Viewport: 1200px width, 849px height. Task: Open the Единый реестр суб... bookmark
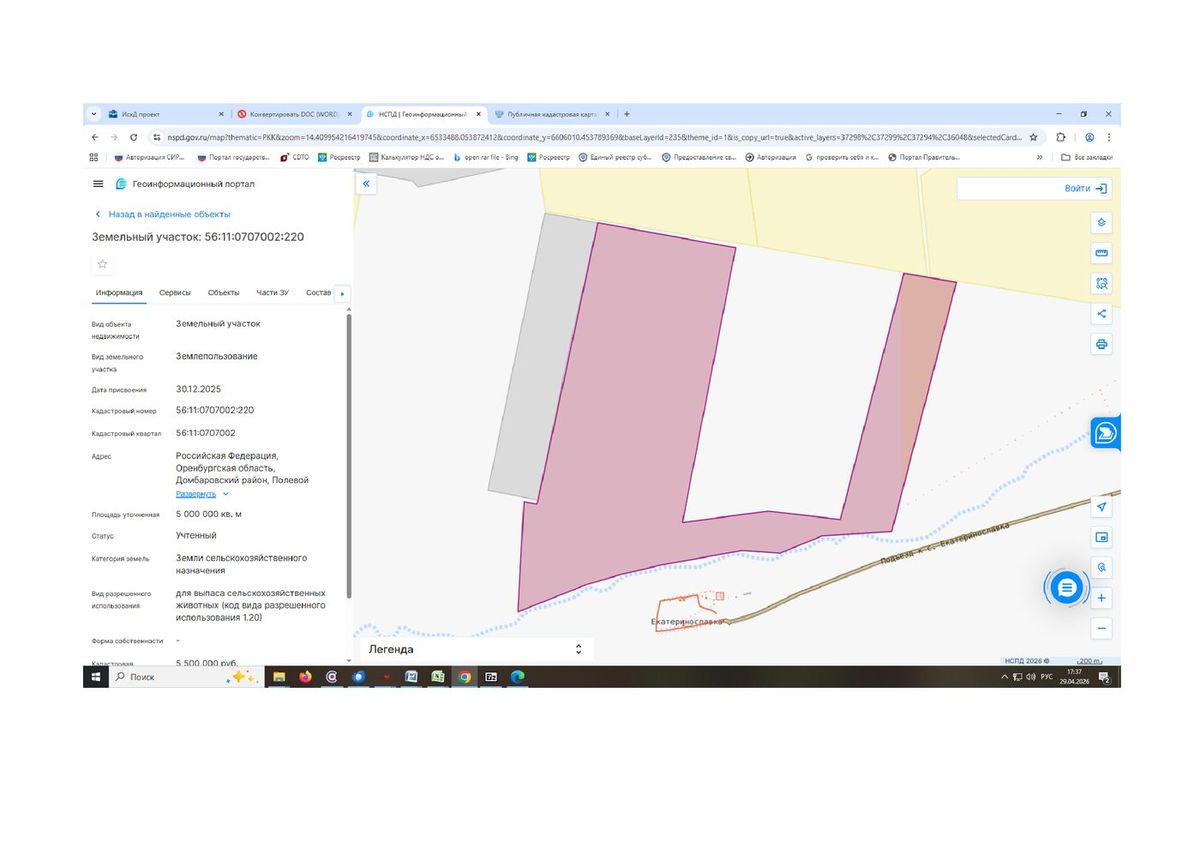click(x=617, y=157)
